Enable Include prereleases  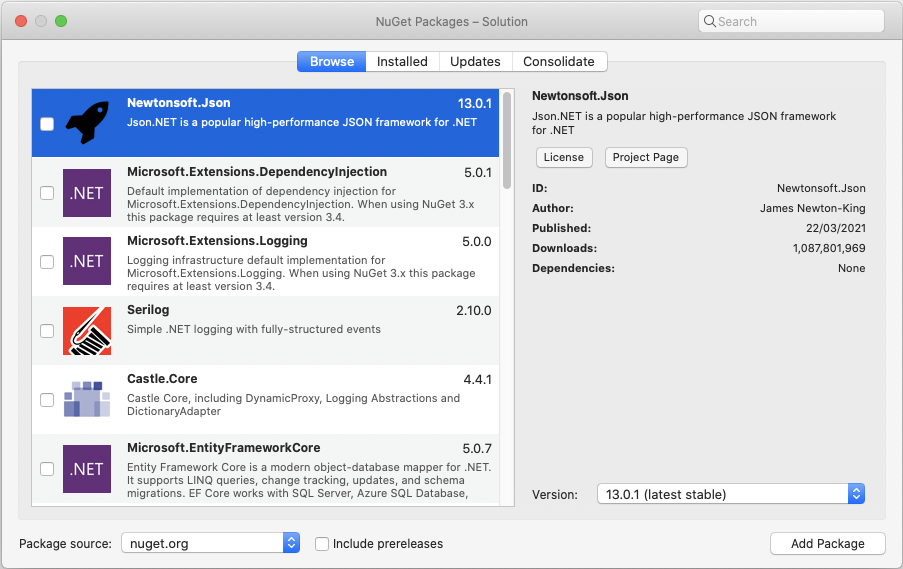click(322, 544)
